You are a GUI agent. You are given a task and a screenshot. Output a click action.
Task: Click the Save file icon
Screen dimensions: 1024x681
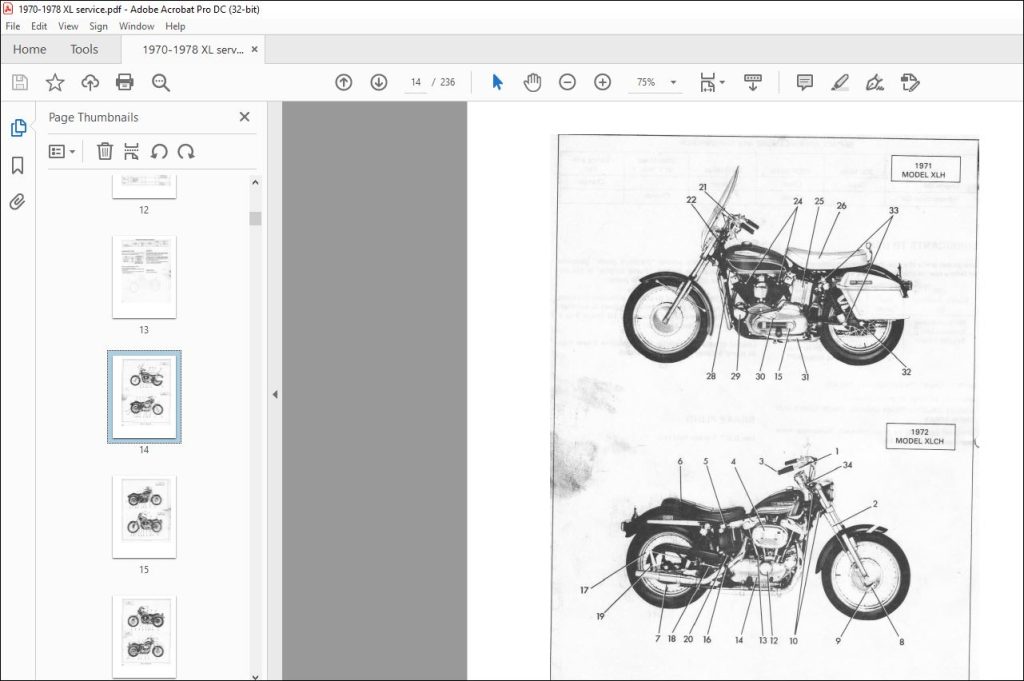(20, 82)
